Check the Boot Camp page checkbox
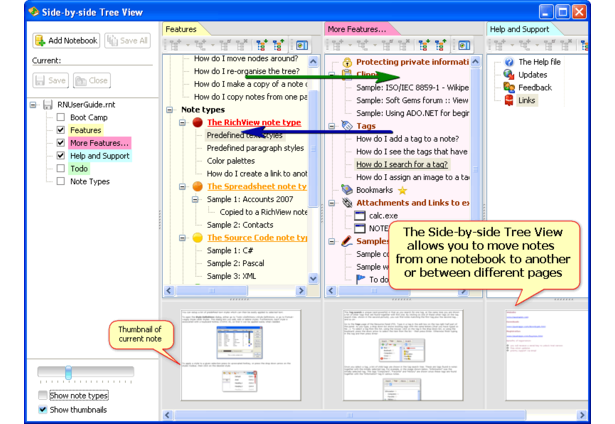This screenshot has width=615, height=424. pyautogui.click(x=61, y=117)
